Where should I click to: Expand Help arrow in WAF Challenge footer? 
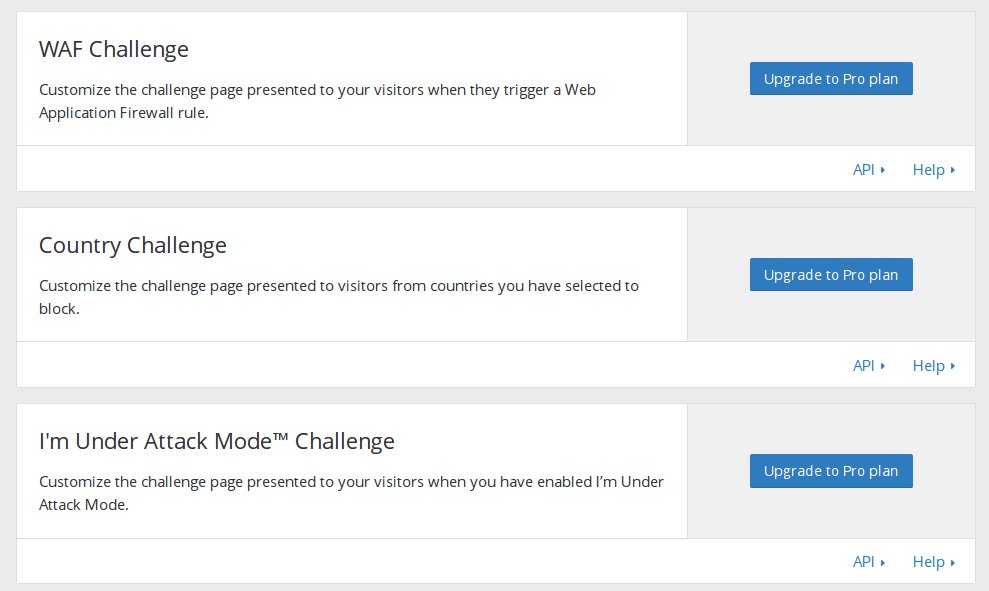click(952, 170)
